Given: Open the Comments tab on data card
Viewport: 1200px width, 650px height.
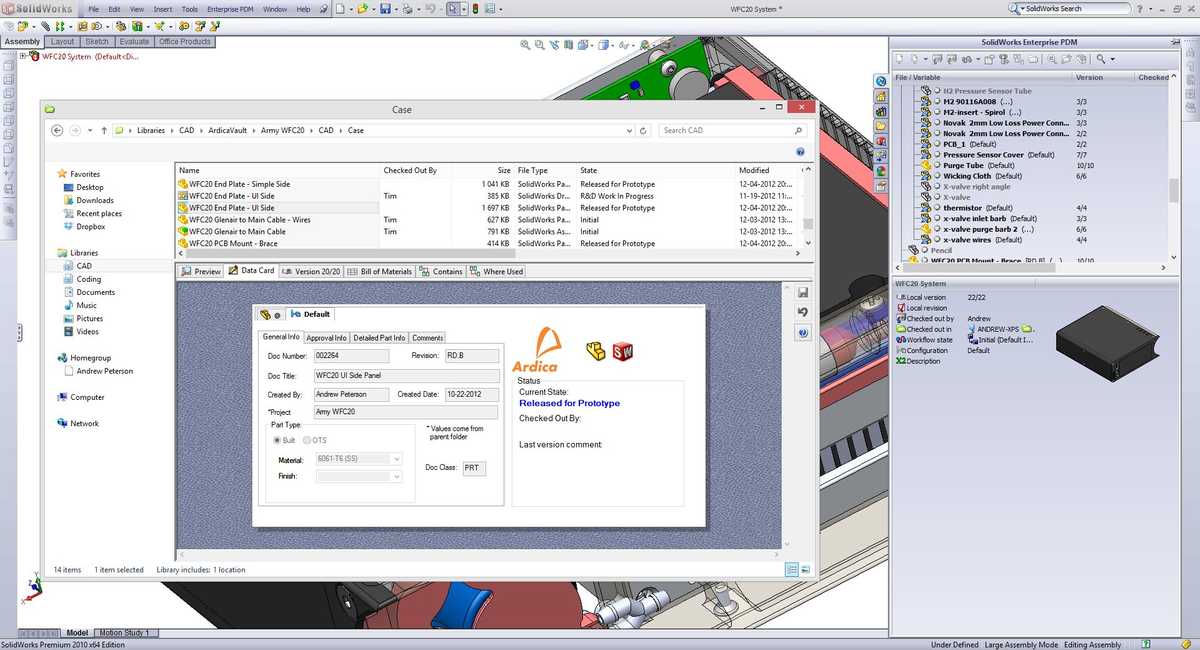Looking at the screenshot, I should 427,338.
